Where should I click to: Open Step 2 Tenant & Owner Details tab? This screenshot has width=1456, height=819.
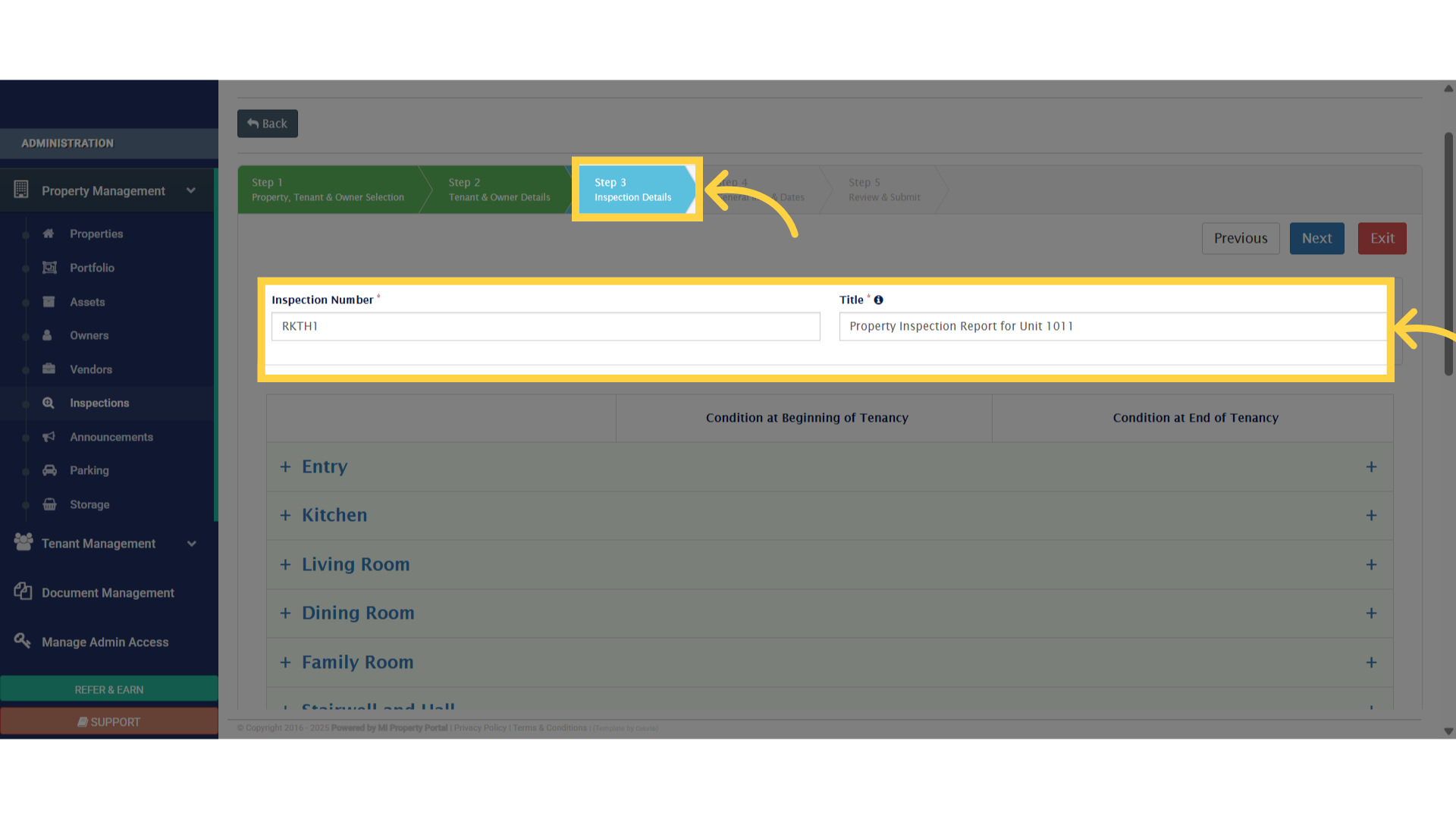pyautogui.click(x=498, y=190)
